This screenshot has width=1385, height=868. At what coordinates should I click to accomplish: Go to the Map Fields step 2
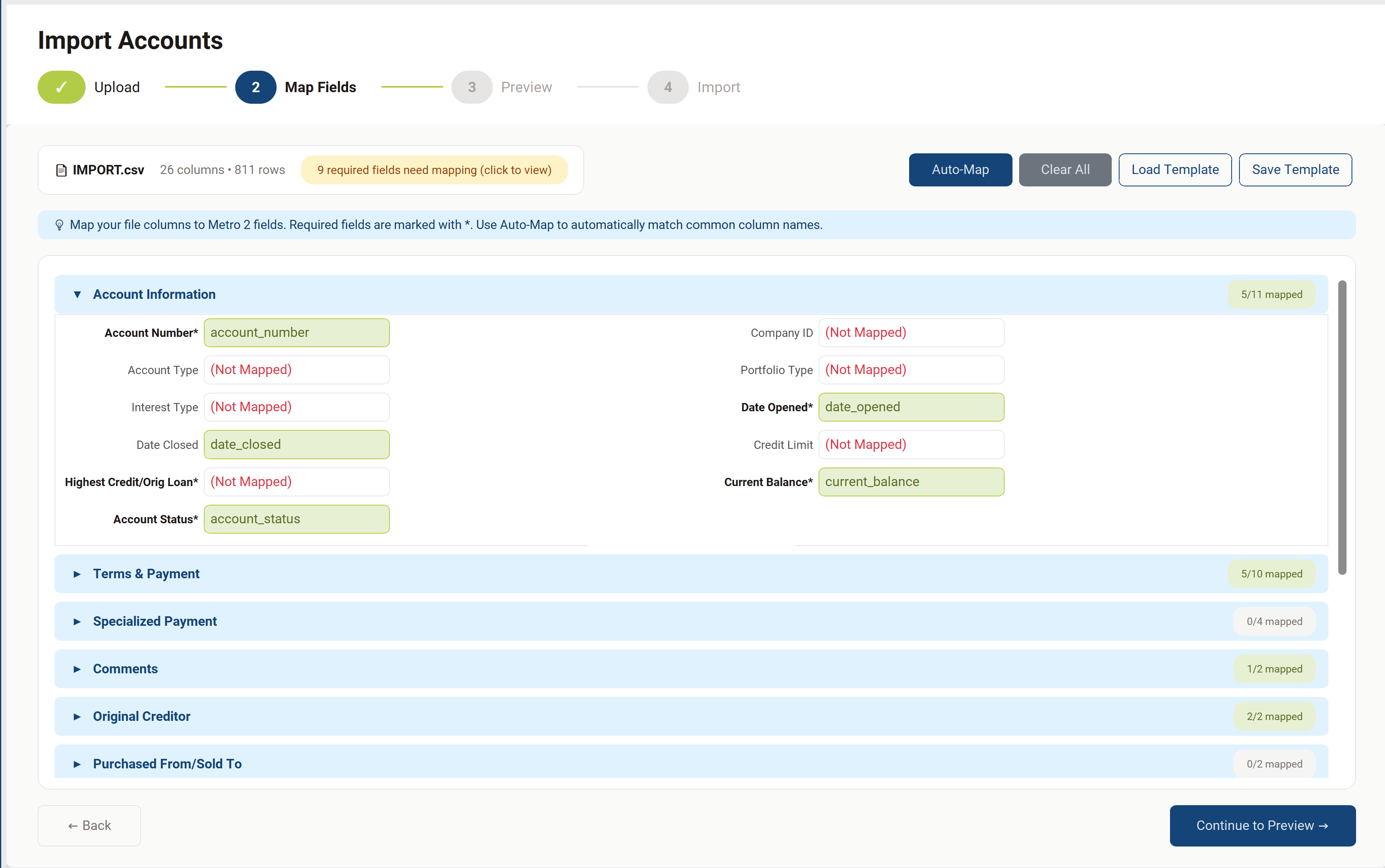[x=256, y=87]
